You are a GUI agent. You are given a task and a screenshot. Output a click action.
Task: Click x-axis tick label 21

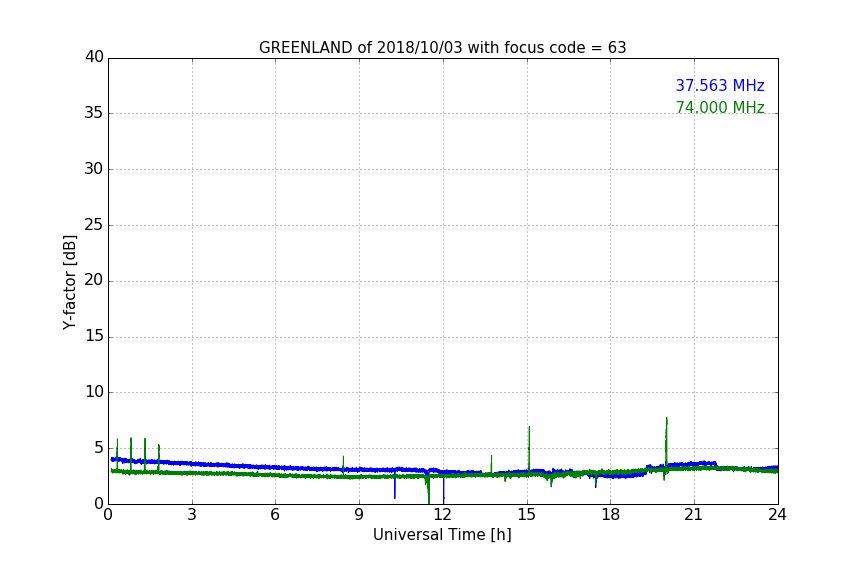694,515
